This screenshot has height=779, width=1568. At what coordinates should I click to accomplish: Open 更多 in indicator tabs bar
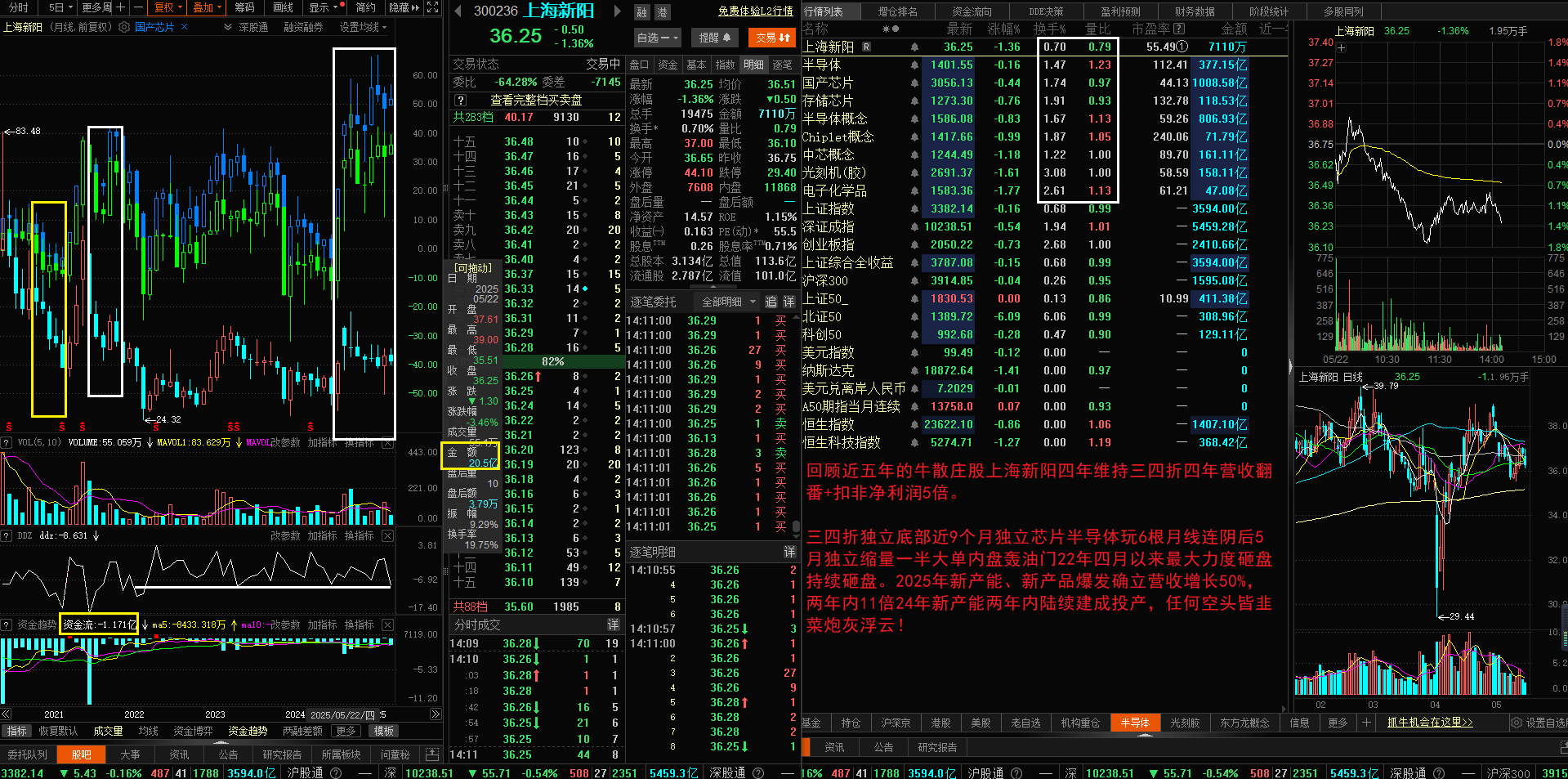(x=346, y=731)
